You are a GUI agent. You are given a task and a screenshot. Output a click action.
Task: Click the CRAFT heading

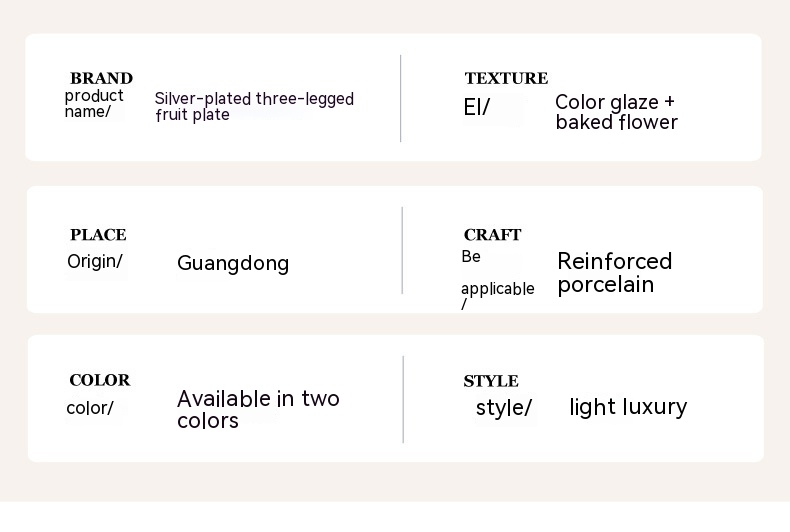pos(492,235)
